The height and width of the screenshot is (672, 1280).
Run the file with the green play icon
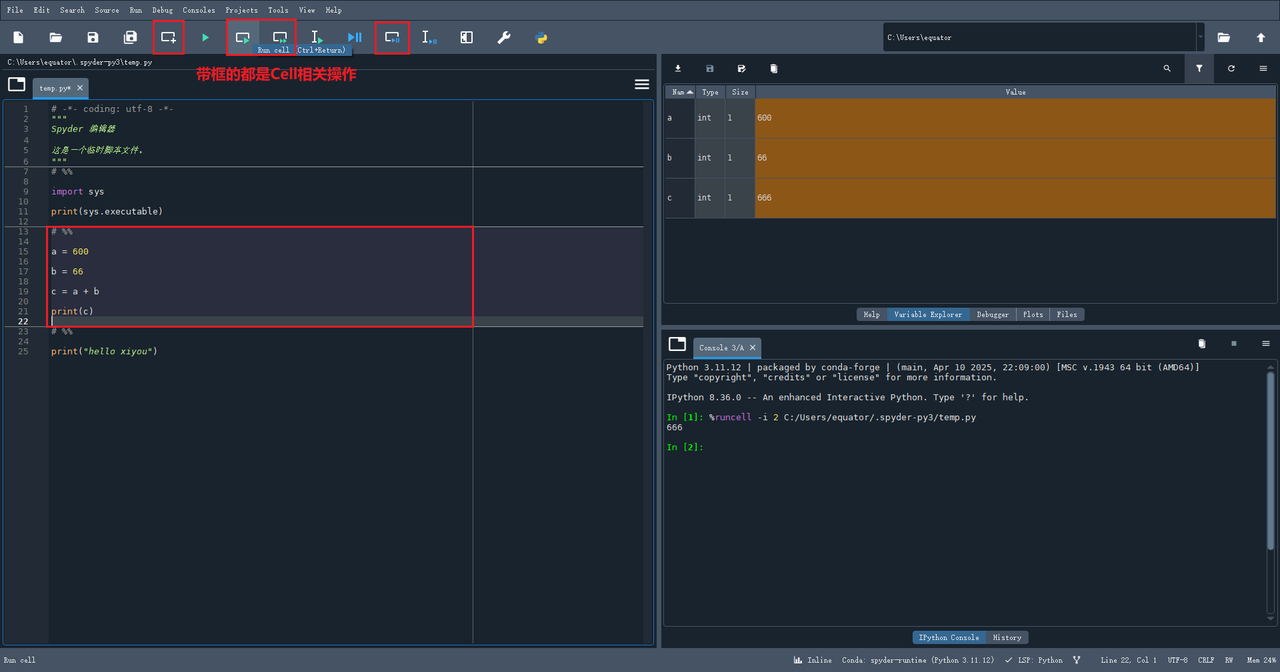point(205,37)
